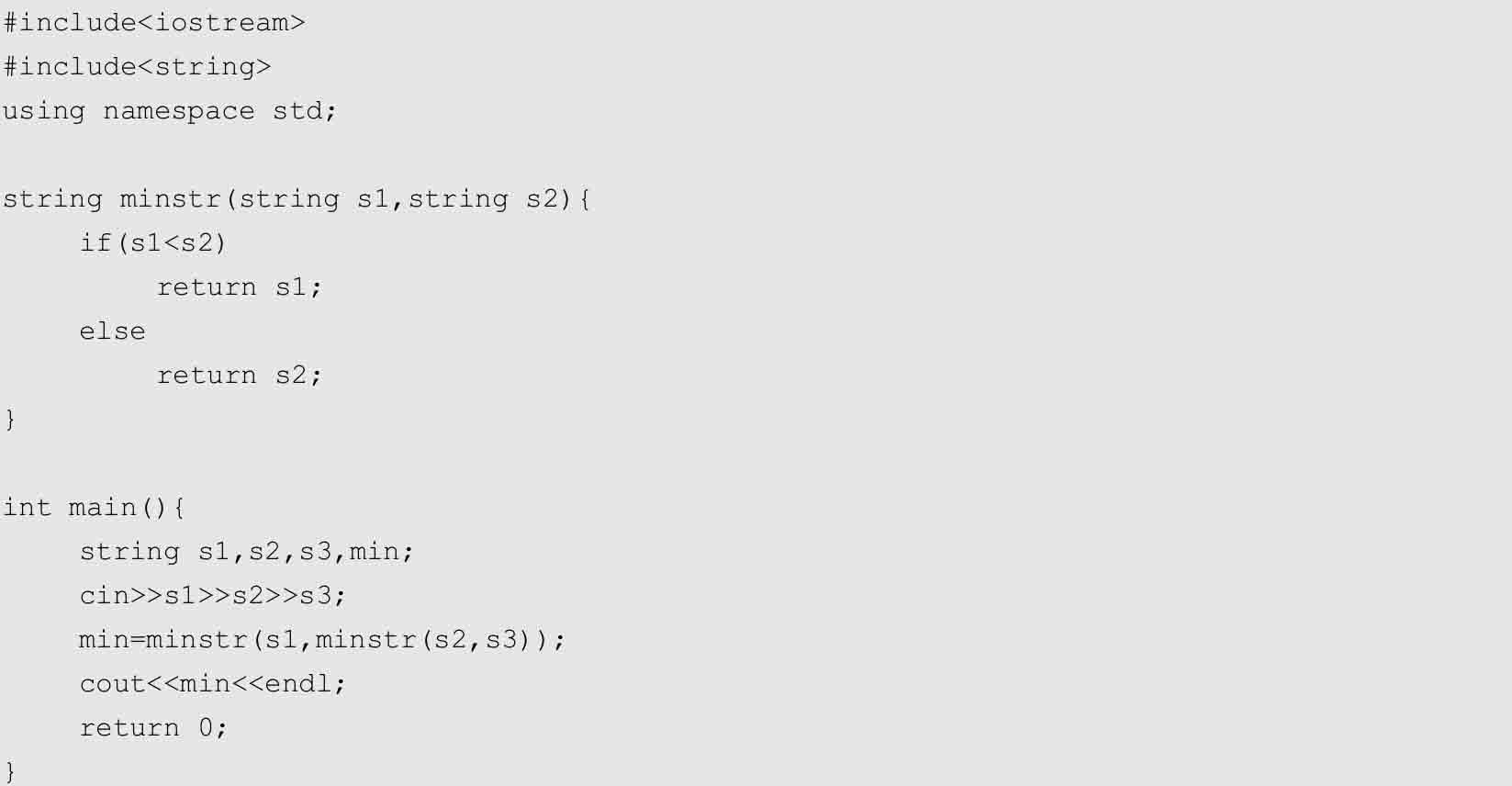Click the word 'namespace'
Screen dimensions: 1512x786
pos(178,111)
